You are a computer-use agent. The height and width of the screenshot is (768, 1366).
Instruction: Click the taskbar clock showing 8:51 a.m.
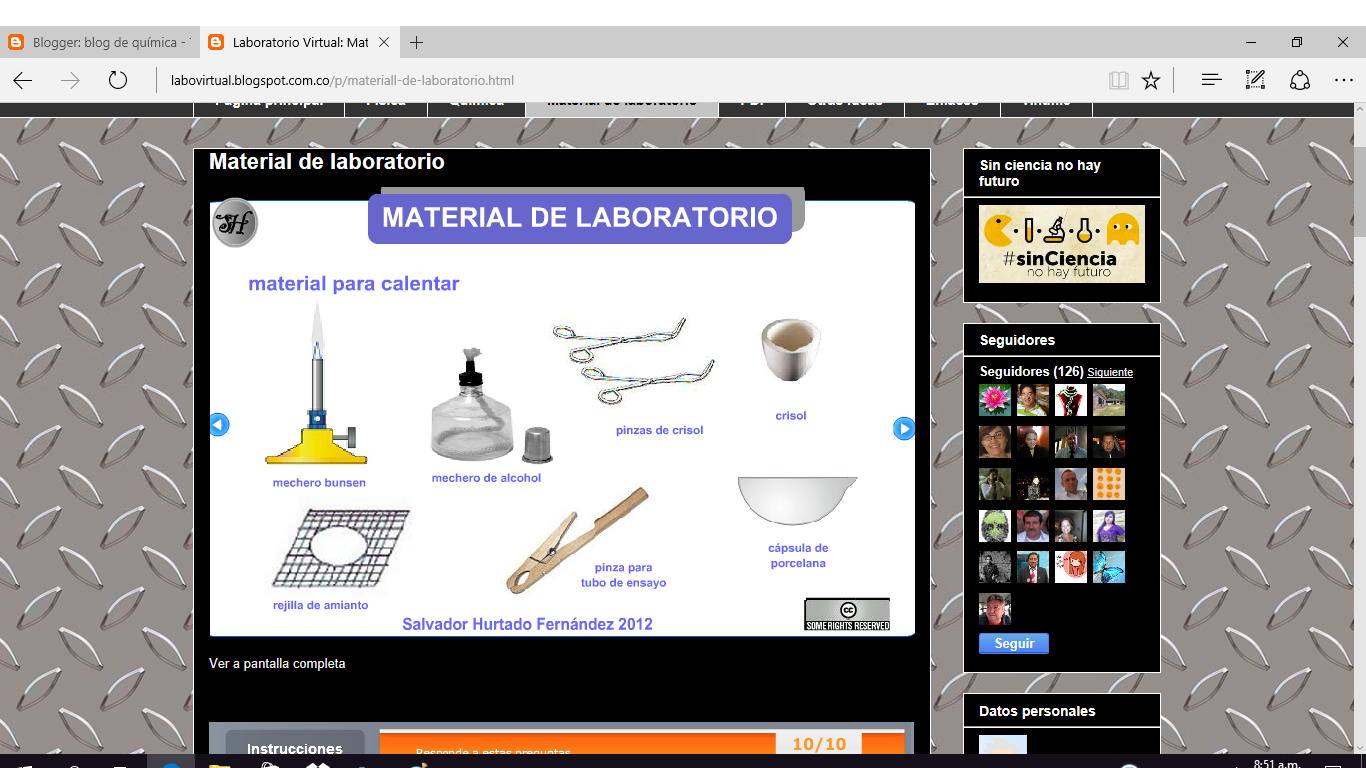click(1277, 763)
